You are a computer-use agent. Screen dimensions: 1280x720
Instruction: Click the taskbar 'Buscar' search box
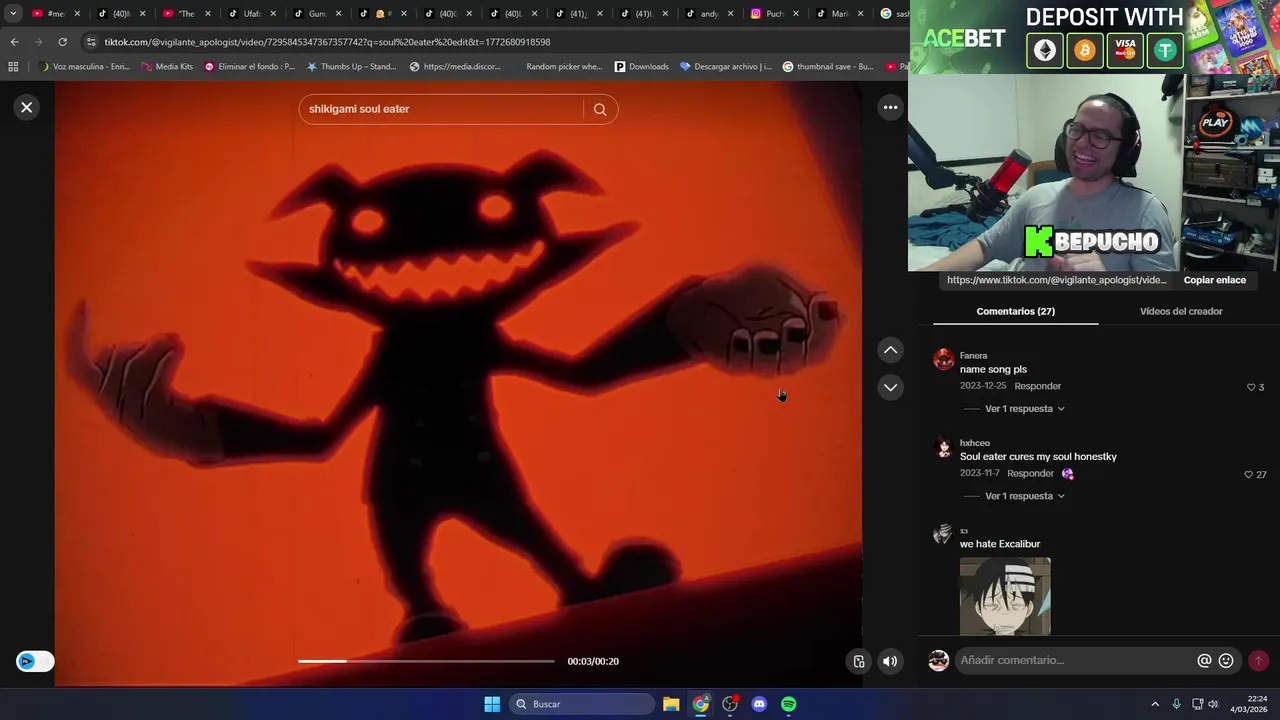click(582, 704)
